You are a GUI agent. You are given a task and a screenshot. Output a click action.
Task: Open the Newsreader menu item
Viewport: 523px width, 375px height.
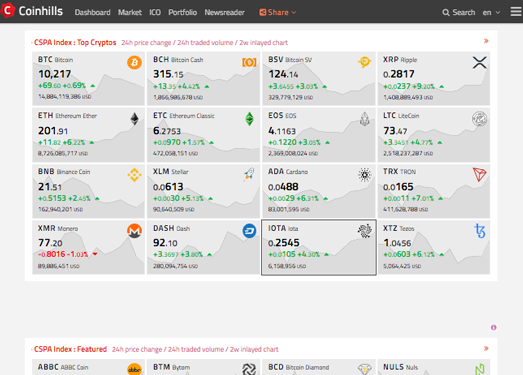(224, 12)
